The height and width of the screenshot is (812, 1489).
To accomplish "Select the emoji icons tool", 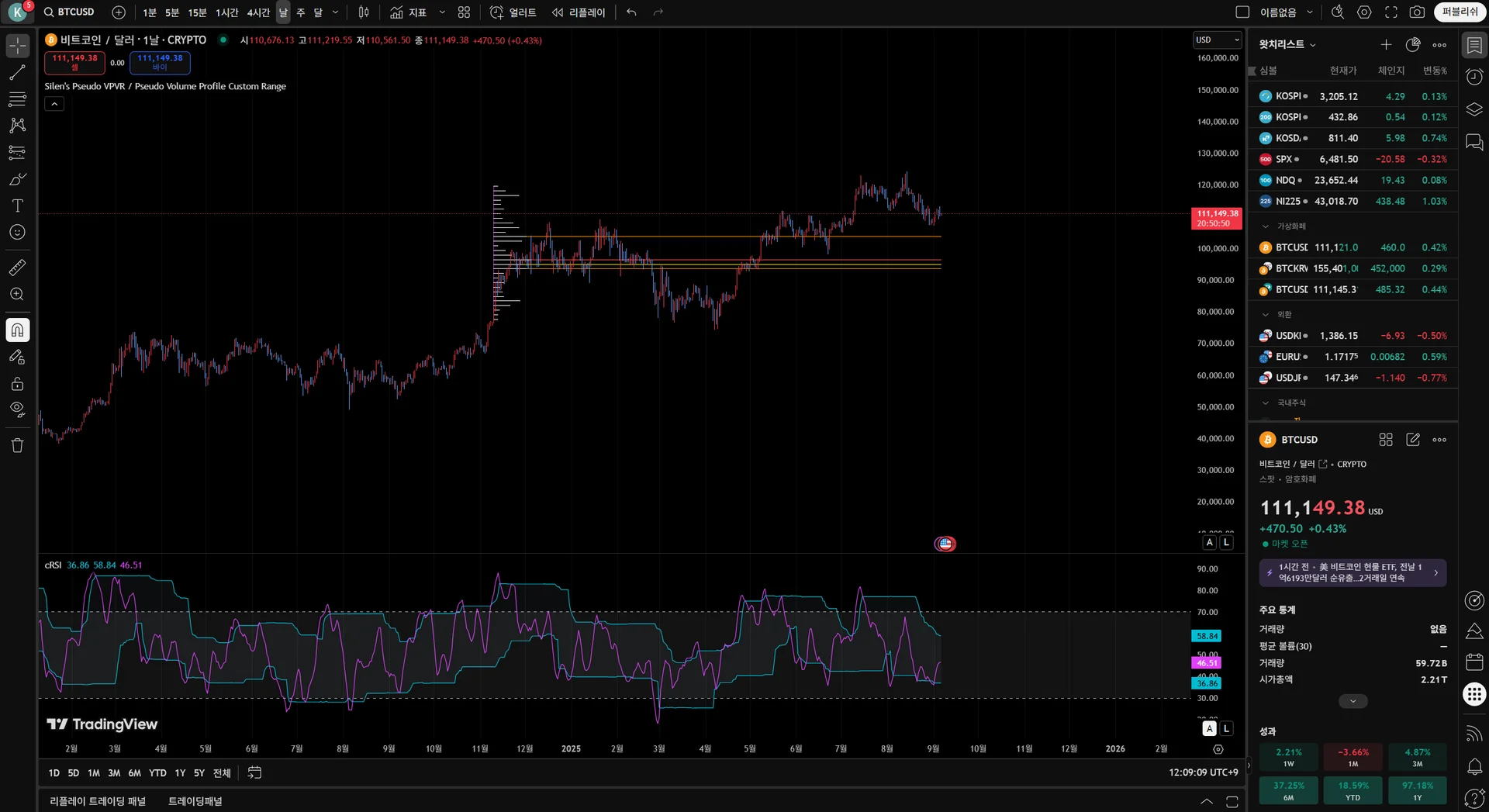I will (x=17, y=232).
